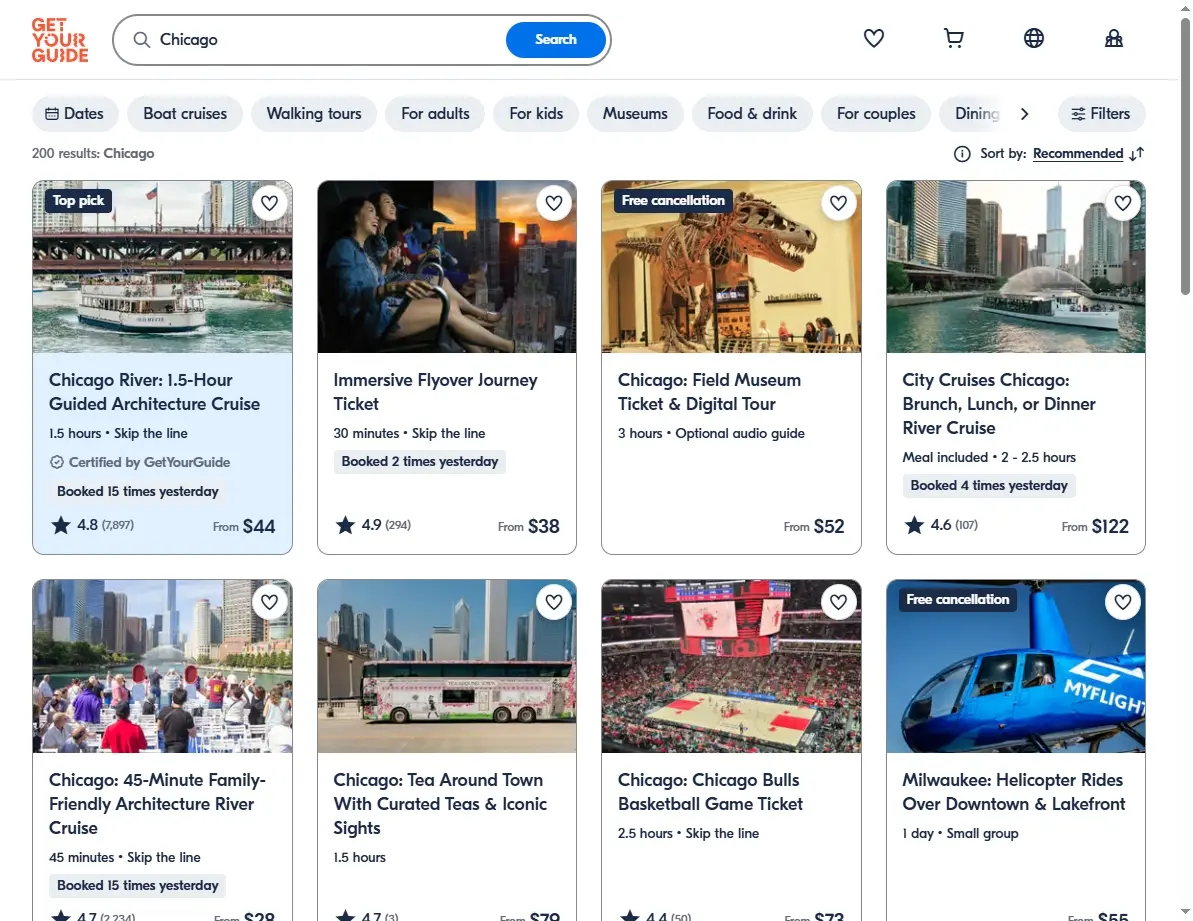Select the Food & drink filter chip
Viewport: 1193px width, 921px height.
pos(752,114)
